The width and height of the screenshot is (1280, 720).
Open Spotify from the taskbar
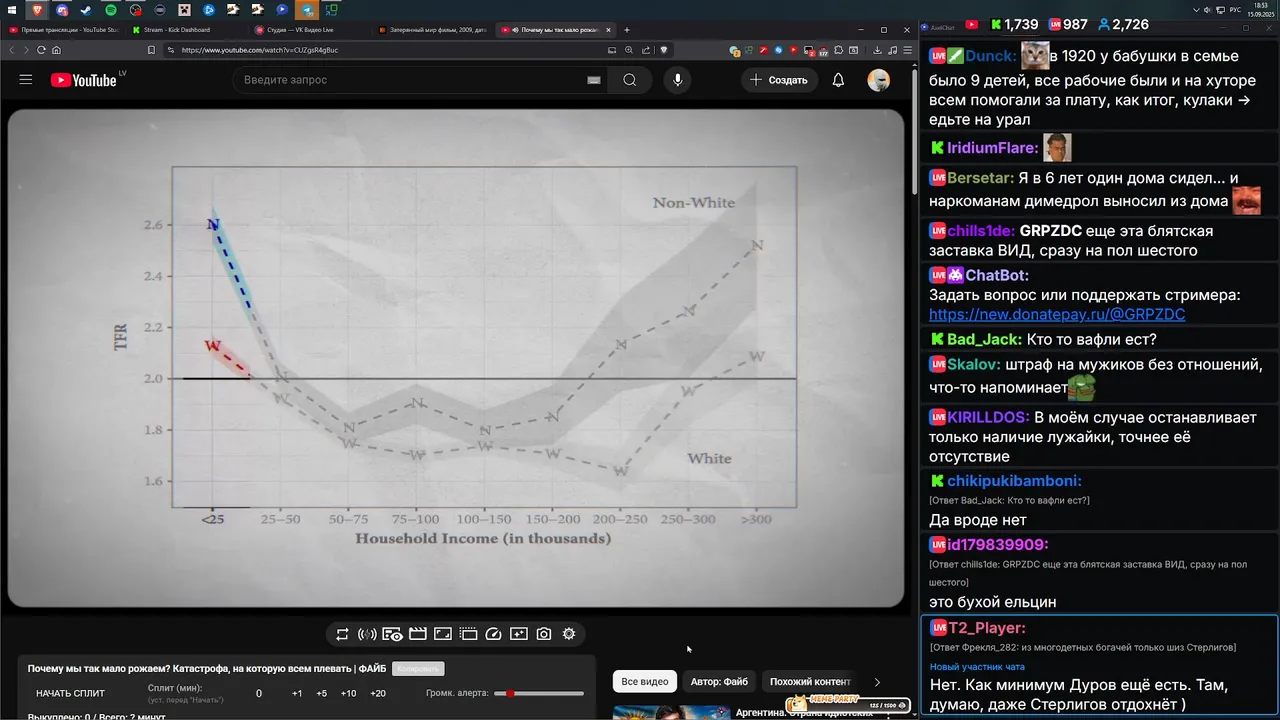pyautogui.click(x=111, y=10)
